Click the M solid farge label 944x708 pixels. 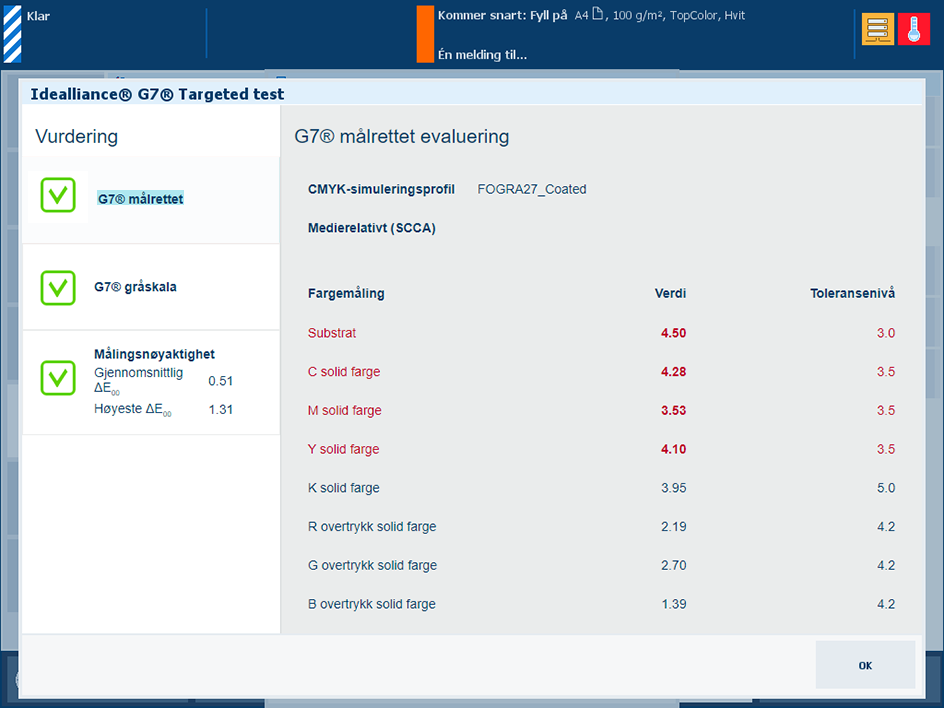[345, 411]
